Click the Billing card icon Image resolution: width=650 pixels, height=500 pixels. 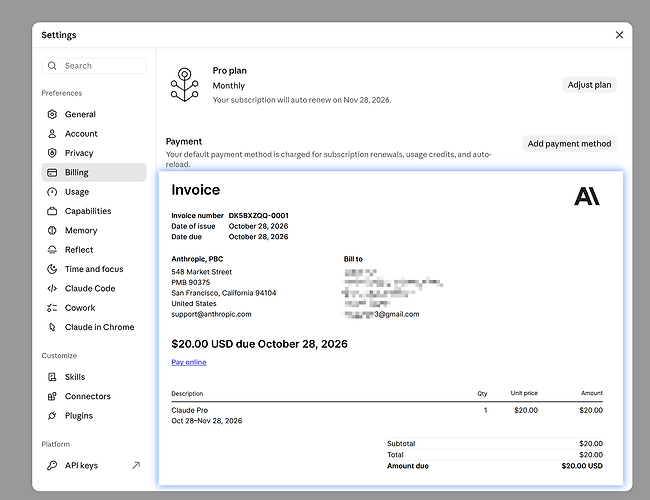(x=52, y=172)
